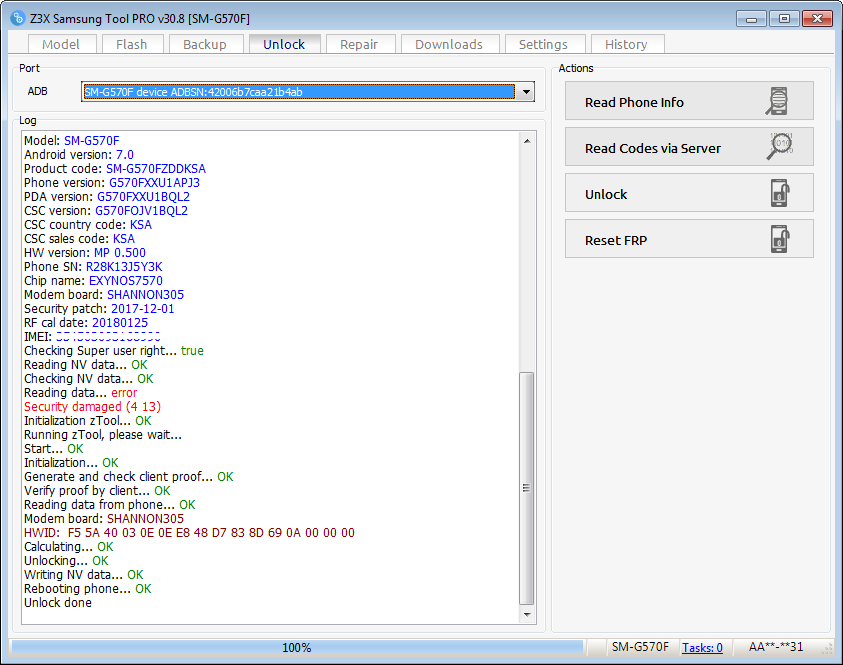The height and width of the screenshot is (665, 843).
Task: Click 'Writing NV data... OK' line
Action: [83, 575]
